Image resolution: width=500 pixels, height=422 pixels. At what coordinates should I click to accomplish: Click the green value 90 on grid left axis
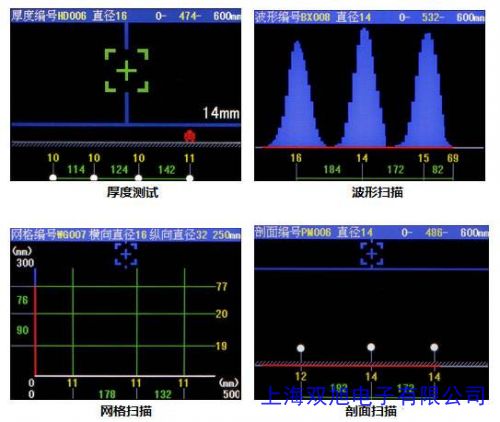[x=22, y=330]
